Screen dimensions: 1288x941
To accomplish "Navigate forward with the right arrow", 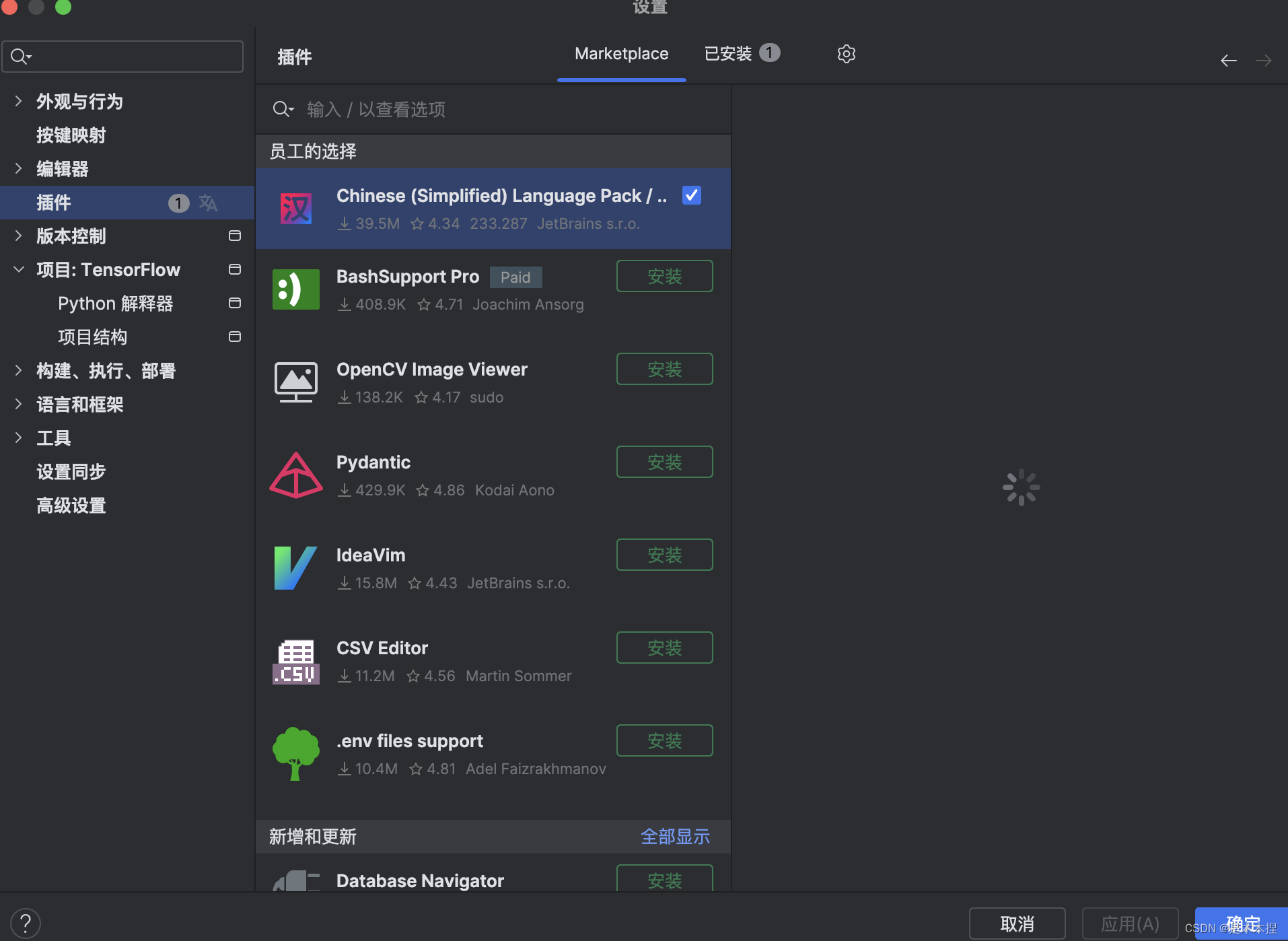I will coord(1264,61).
